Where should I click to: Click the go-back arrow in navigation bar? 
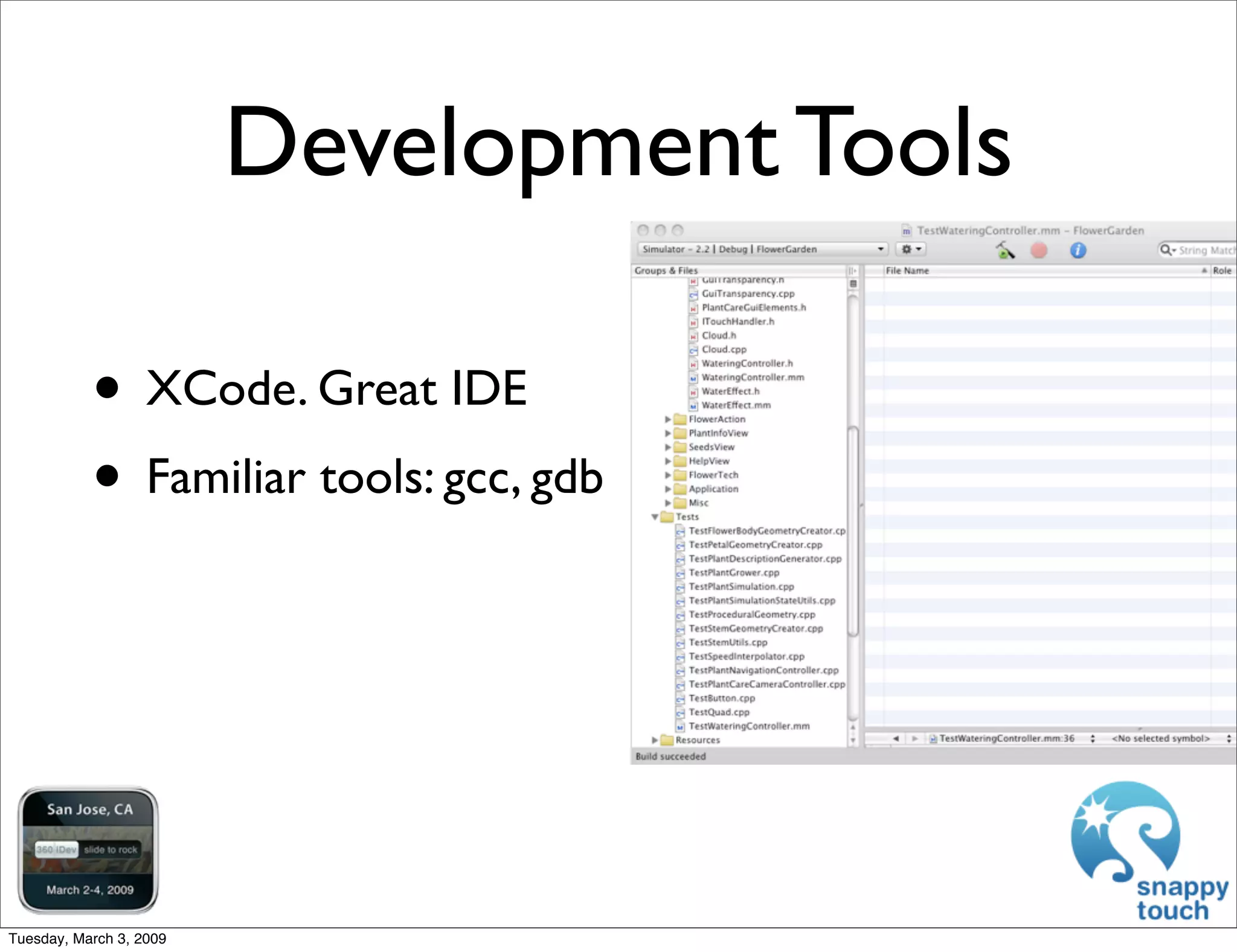pos(896,738)
